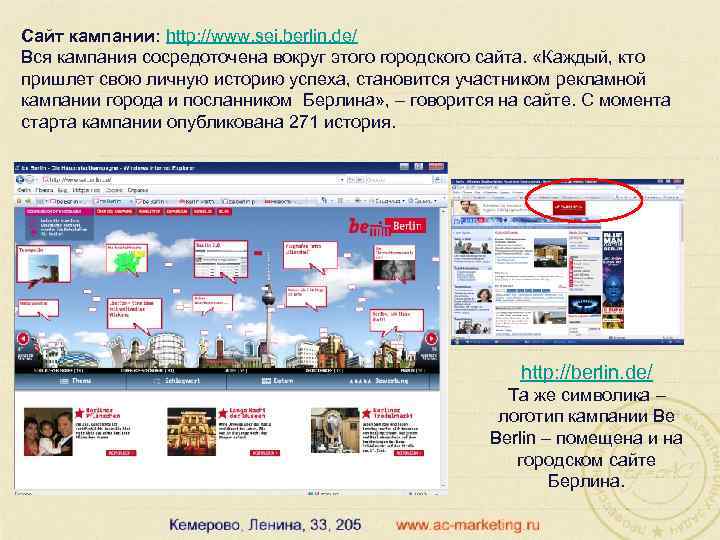Click the family photo story thumbnail
The width and height of the screenshot is (720, 540).
tap(48, 432)
